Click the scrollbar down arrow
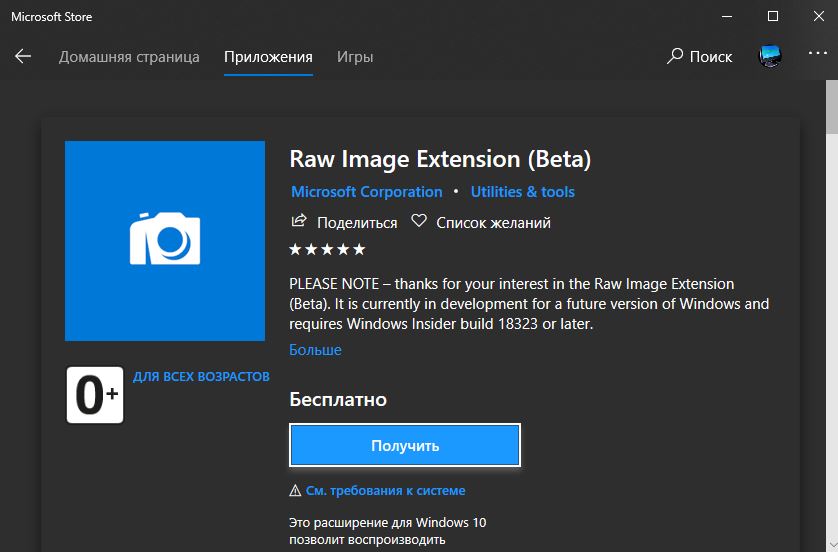838x552 pixels. pyautogui.click(x=832, y=545)
